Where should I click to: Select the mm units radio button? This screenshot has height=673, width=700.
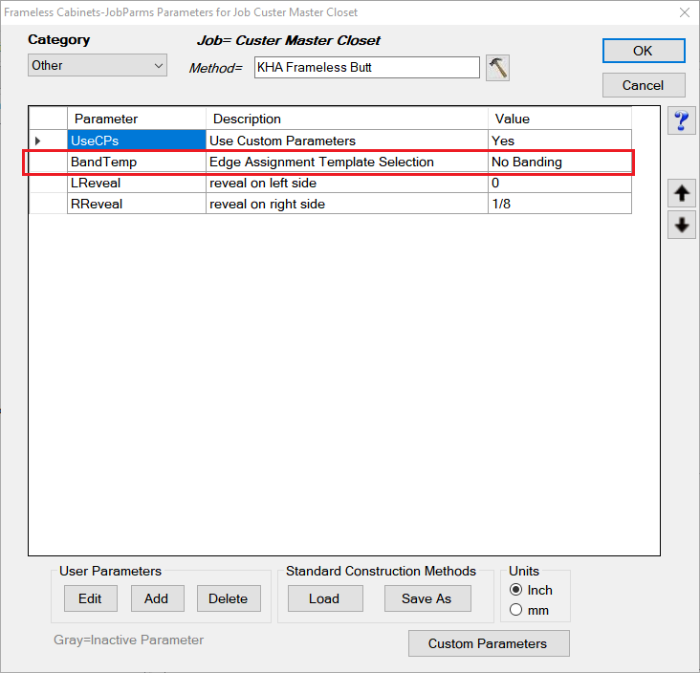(516, 609)
